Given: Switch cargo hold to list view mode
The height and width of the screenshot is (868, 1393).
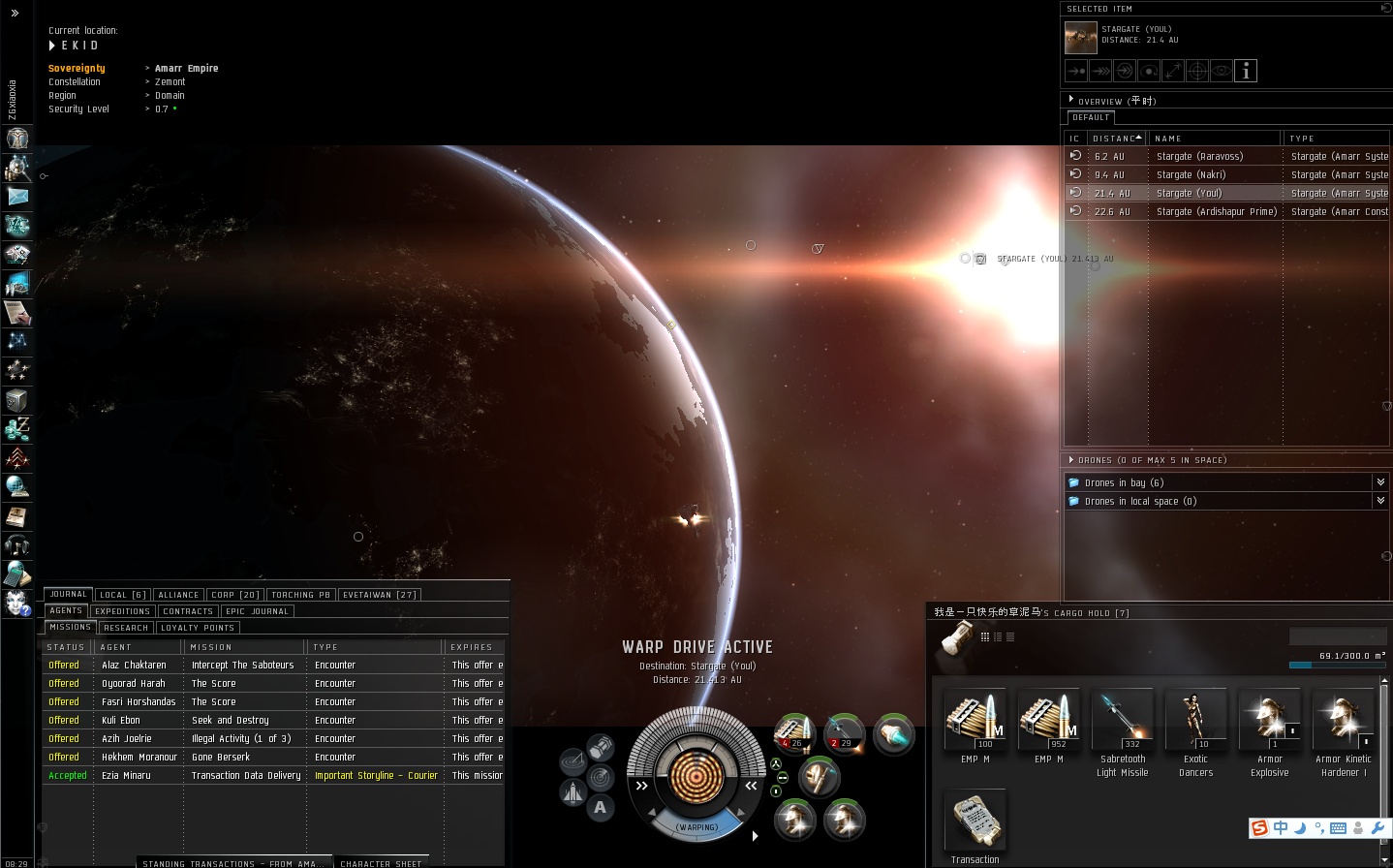Looking at the screenshot, I should pos(1009,636).
